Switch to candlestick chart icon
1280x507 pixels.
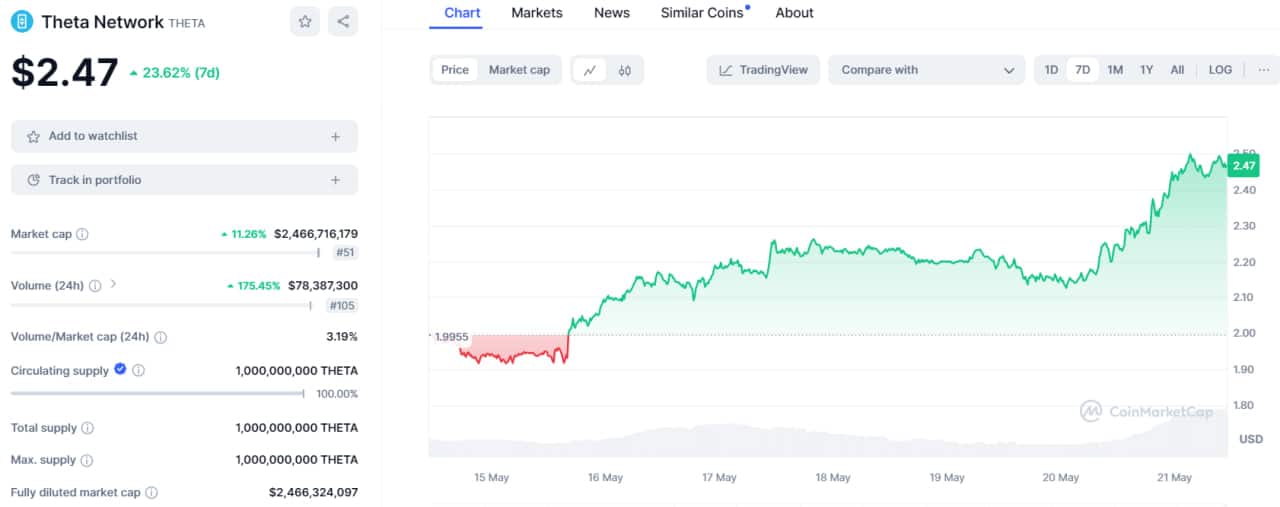click(625, 70)
